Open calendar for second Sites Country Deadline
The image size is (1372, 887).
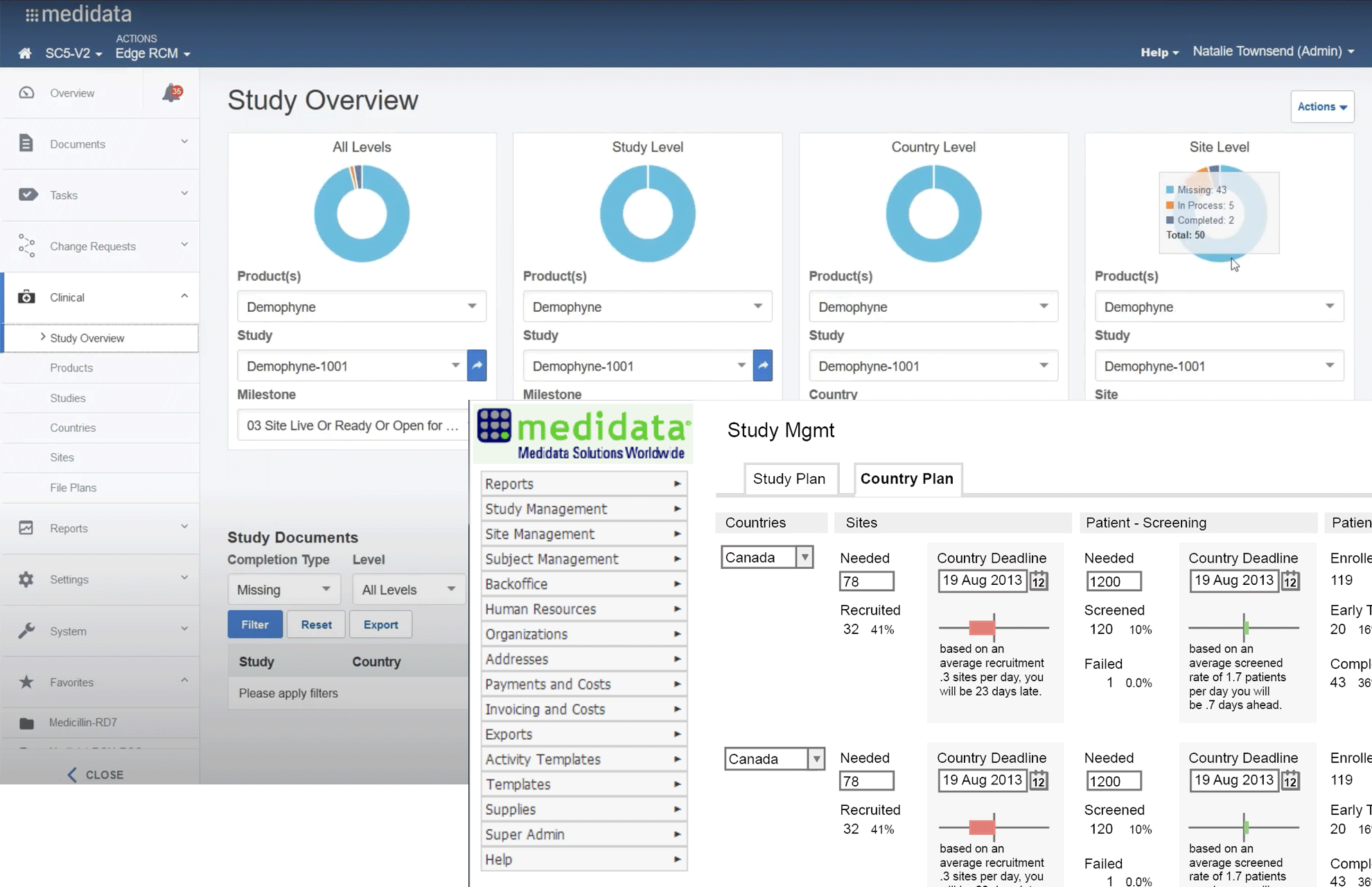click(x=1039, y=780)
